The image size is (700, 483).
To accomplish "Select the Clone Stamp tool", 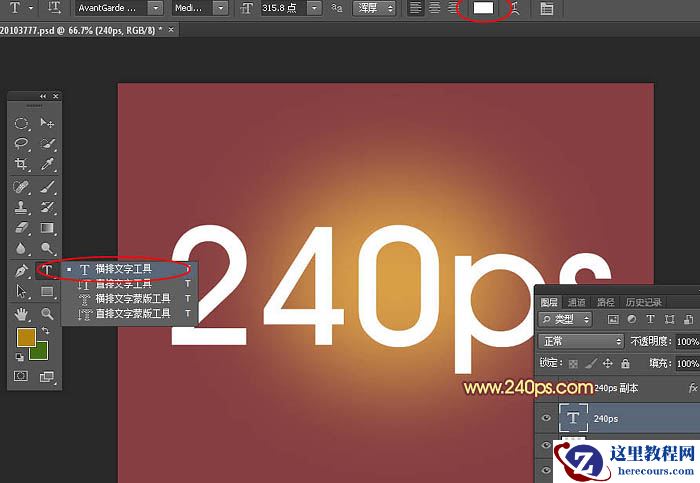I will click(x=21, y=207).
